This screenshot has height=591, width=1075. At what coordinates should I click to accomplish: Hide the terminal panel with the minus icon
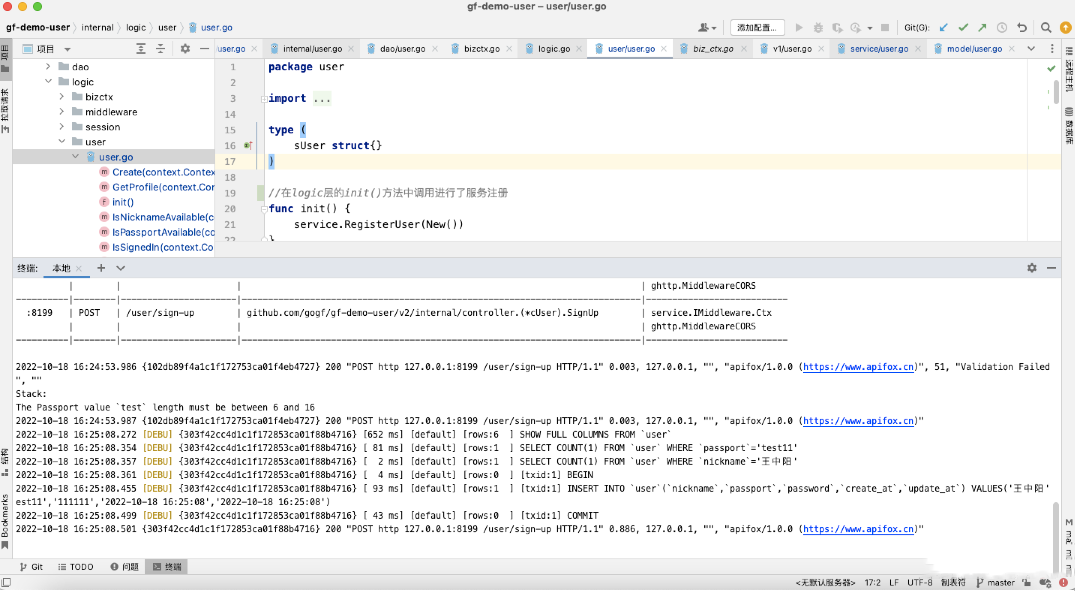(1052, 268)
